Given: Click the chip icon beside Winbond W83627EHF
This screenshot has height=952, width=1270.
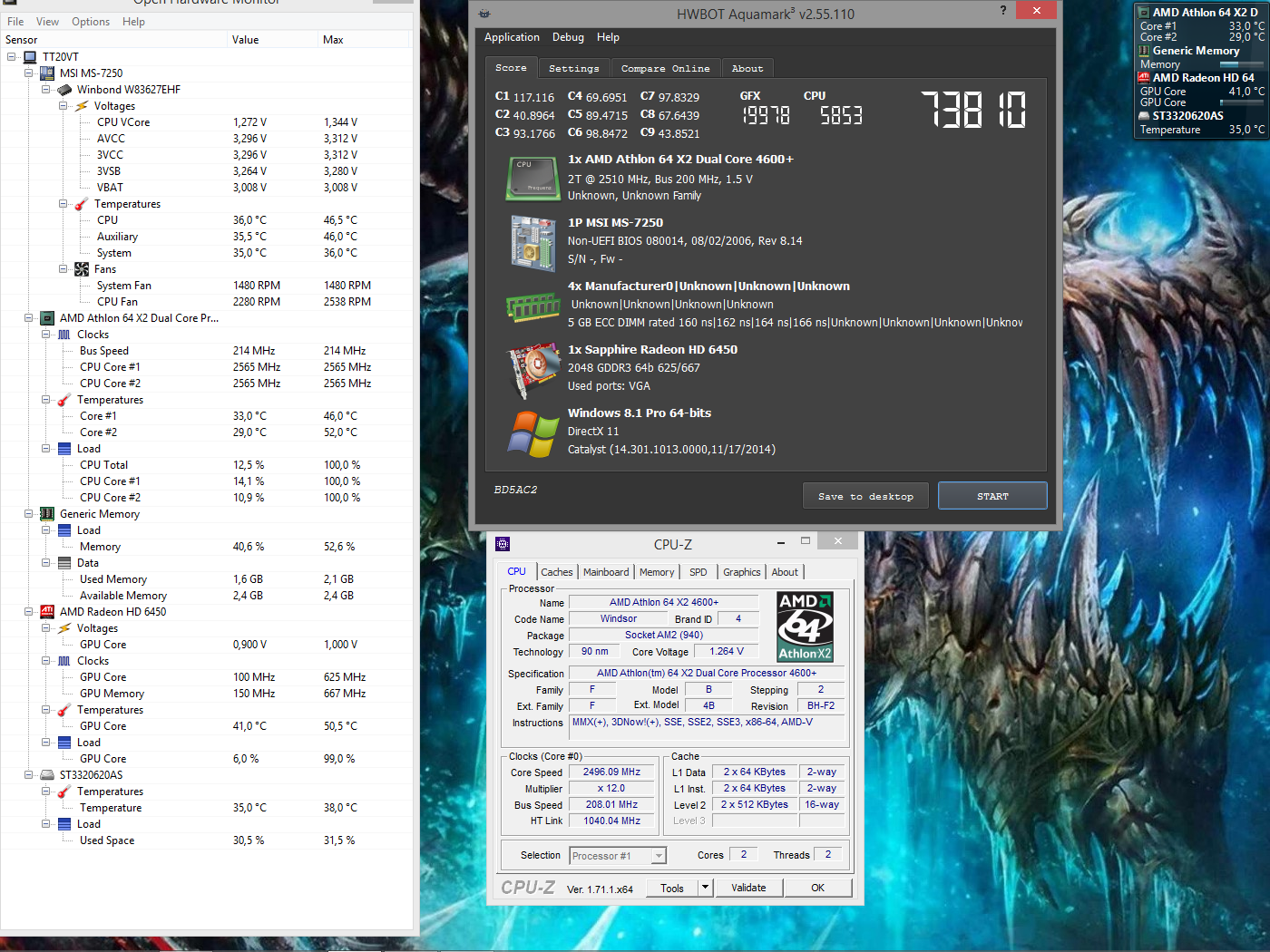Looking at the screenshot, I should [x=64, y=90].
